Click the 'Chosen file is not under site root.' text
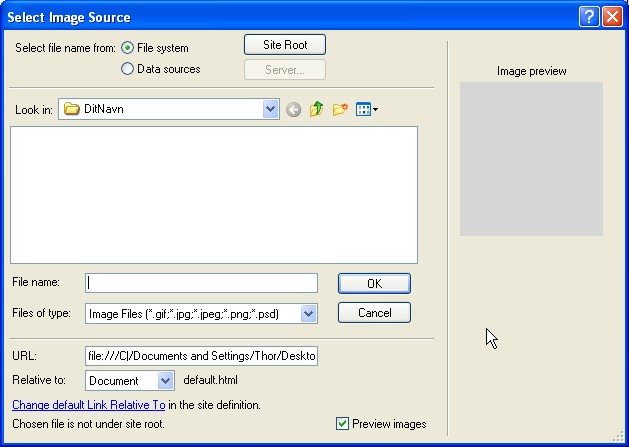 pos(88,424)
